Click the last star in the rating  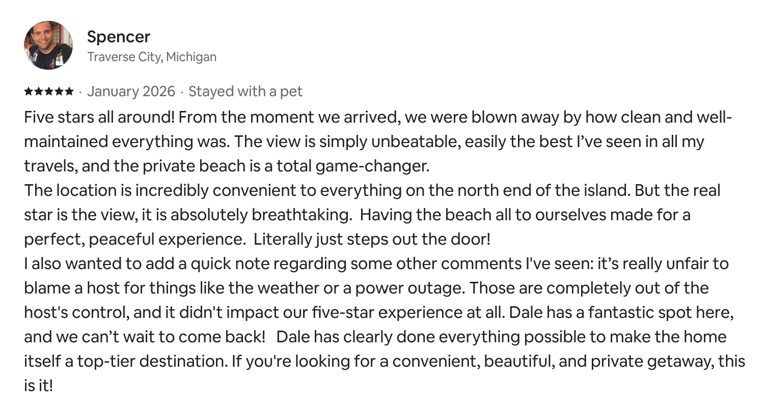pos(69,92)
